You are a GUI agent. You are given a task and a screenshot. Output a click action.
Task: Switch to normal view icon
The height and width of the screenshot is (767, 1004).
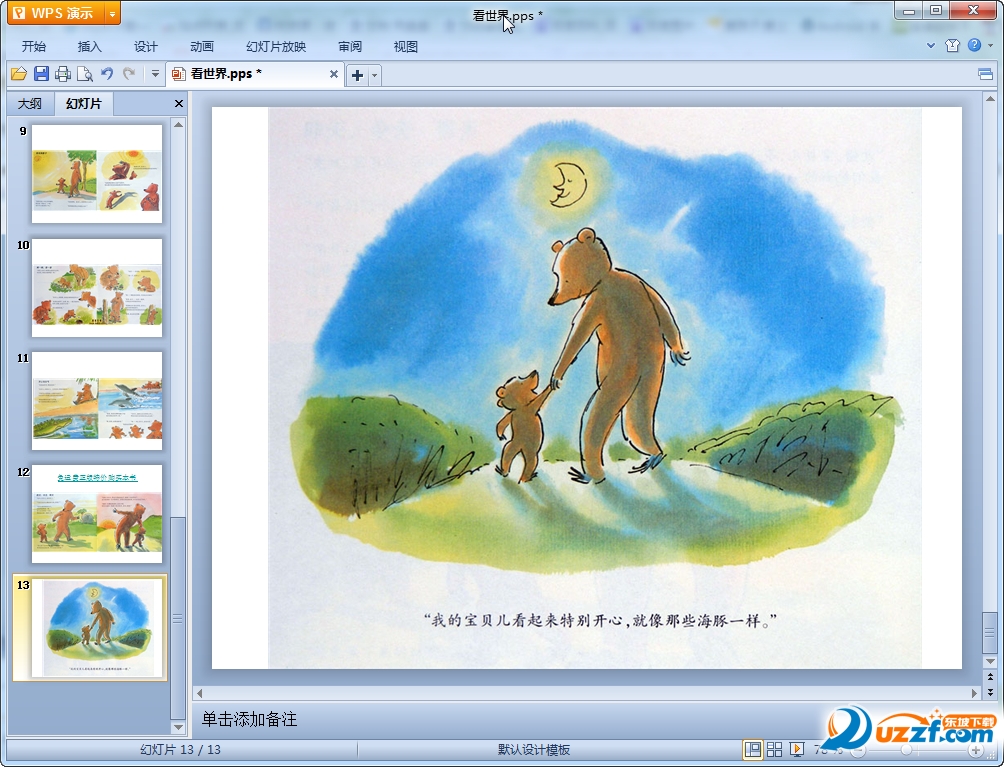click(752, 749)
